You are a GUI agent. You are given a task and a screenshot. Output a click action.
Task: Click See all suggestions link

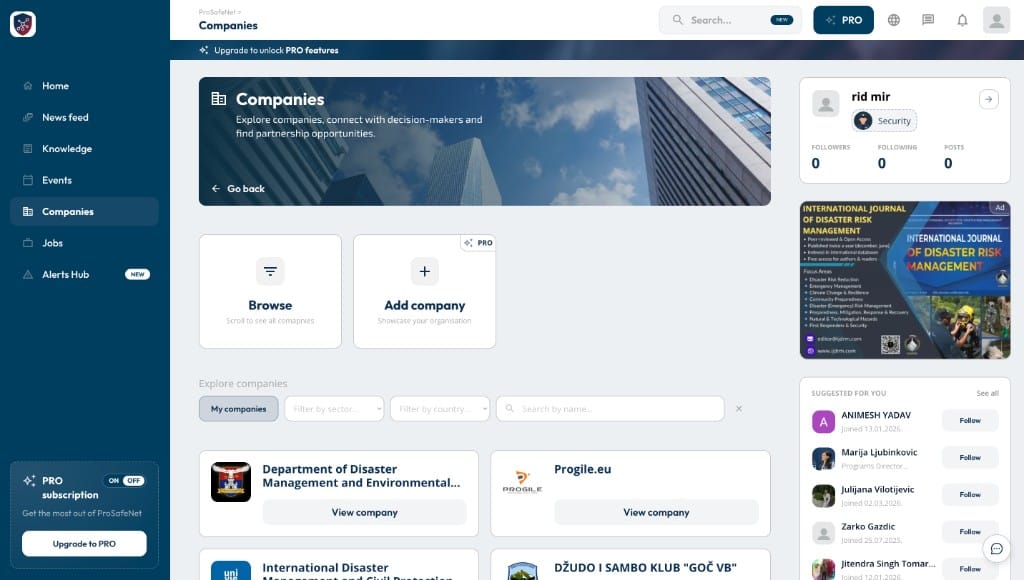tap(987, 393)
